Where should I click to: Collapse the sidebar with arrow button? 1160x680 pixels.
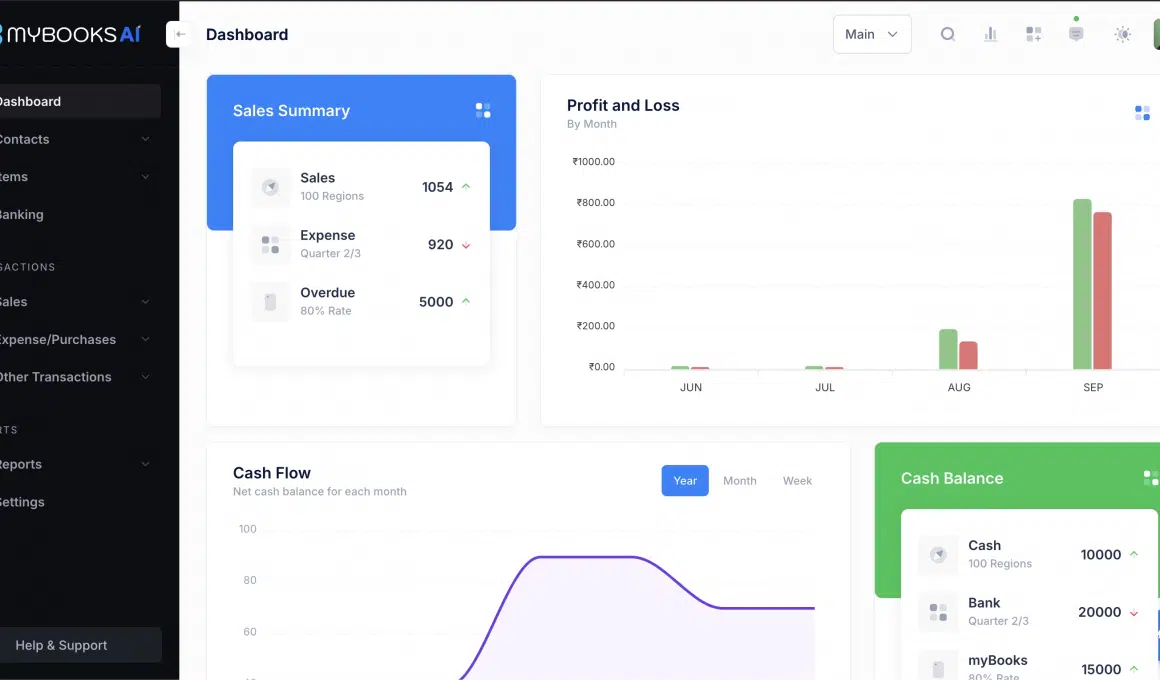pos(179,34)
